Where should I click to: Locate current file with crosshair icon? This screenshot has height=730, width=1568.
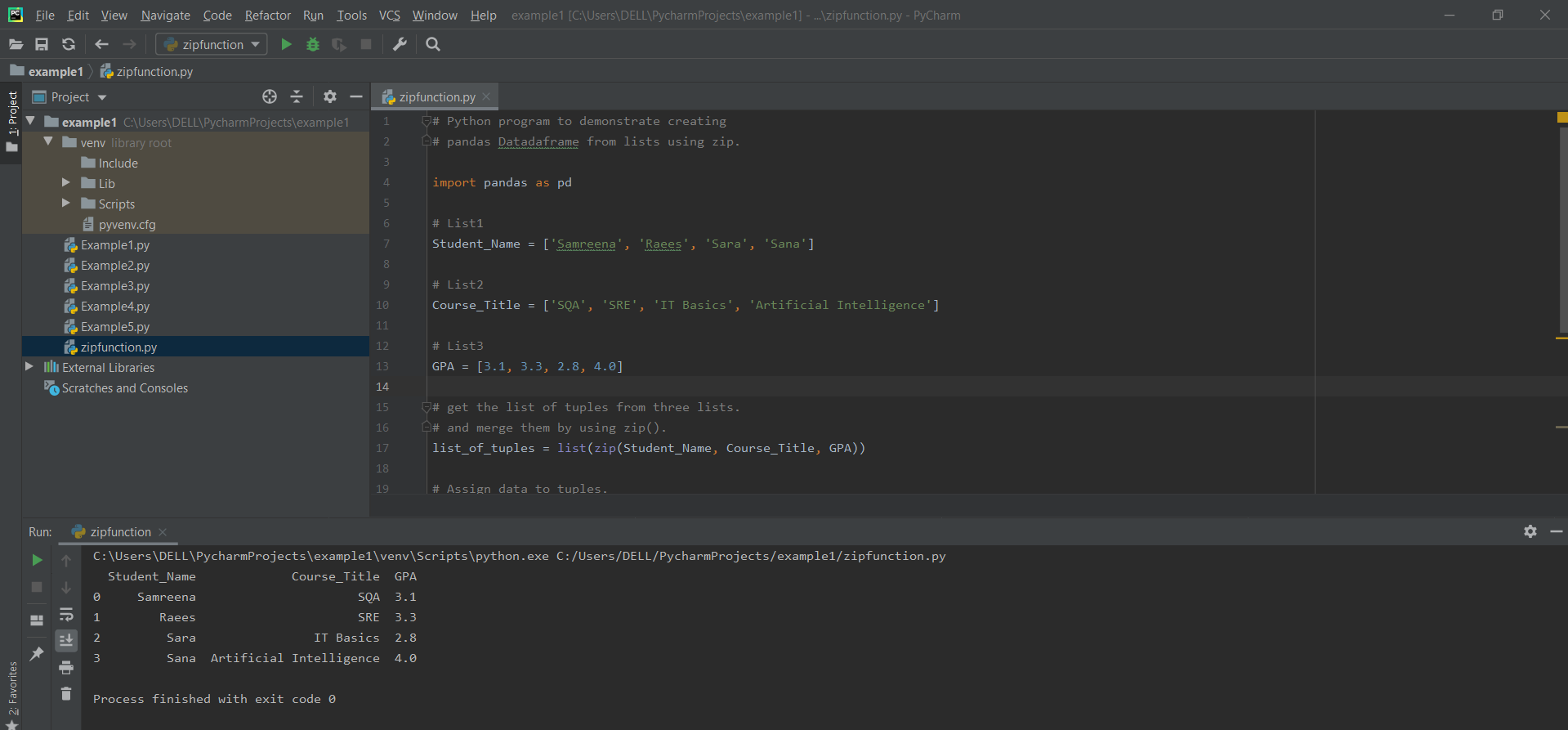(270, 96)
